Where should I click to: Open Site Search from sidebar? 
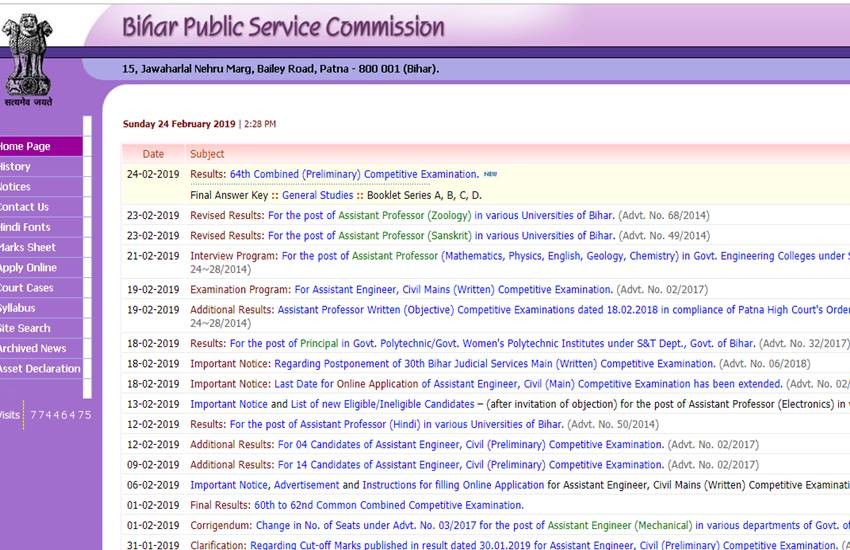coord(25,328)
